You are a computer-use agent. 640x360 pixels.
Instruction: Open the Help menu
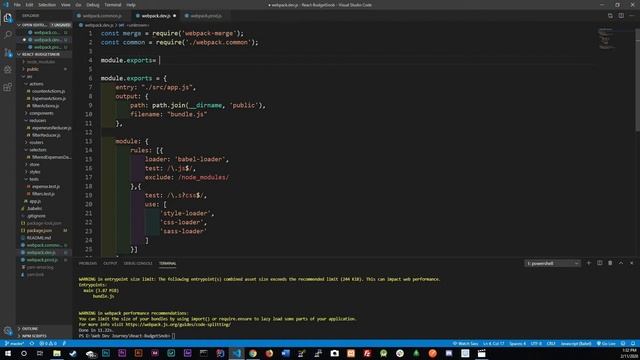(131, 5)
